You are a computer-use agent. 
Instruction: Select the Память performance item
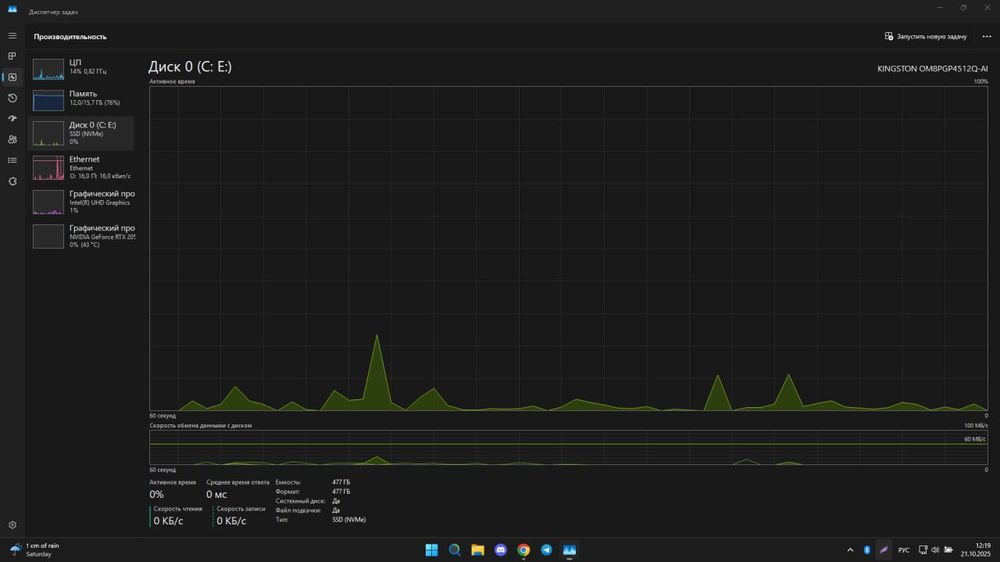82,100
